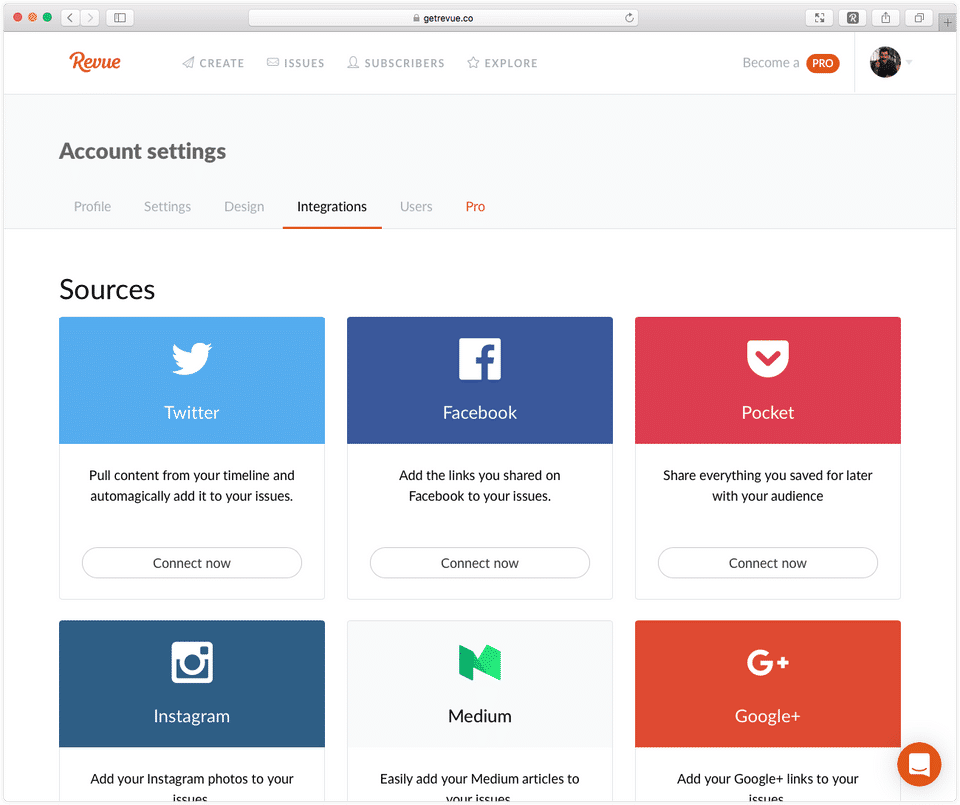Connect the Pocket source now

(x=768, y=563)
